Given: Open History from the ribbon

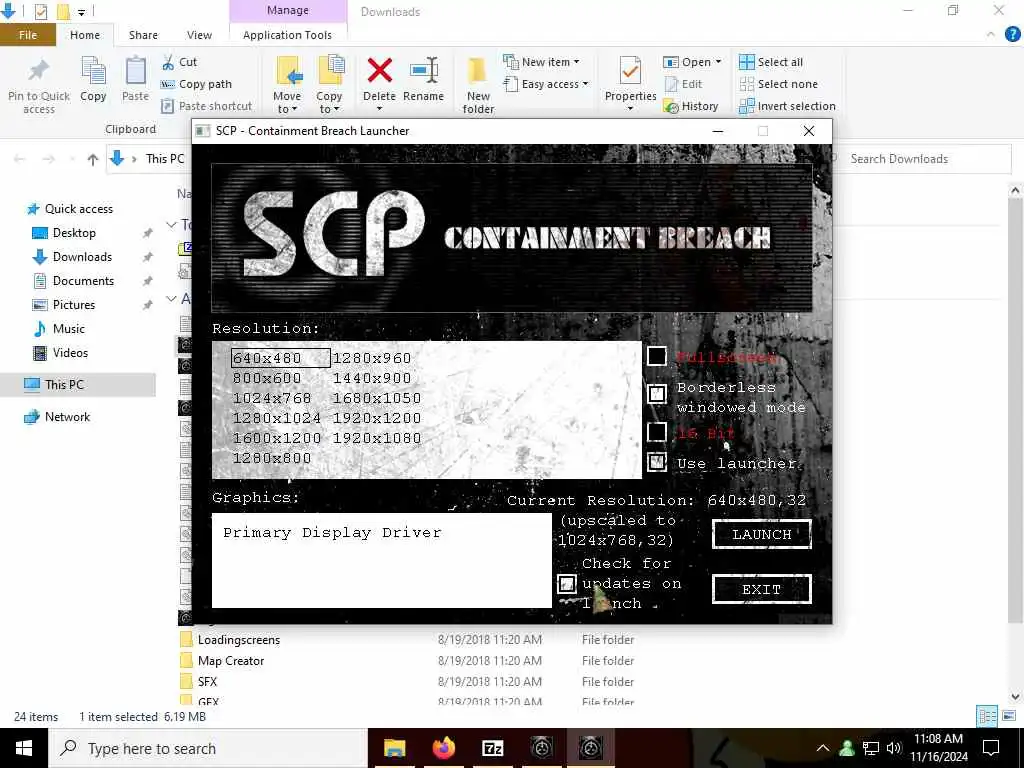Looking at the screenshot, I should click(x=691, y=106).
